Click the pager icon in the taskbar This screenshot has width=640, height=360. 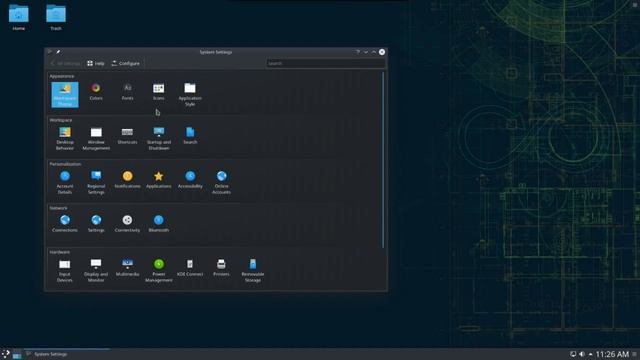(x=17, y=354)
